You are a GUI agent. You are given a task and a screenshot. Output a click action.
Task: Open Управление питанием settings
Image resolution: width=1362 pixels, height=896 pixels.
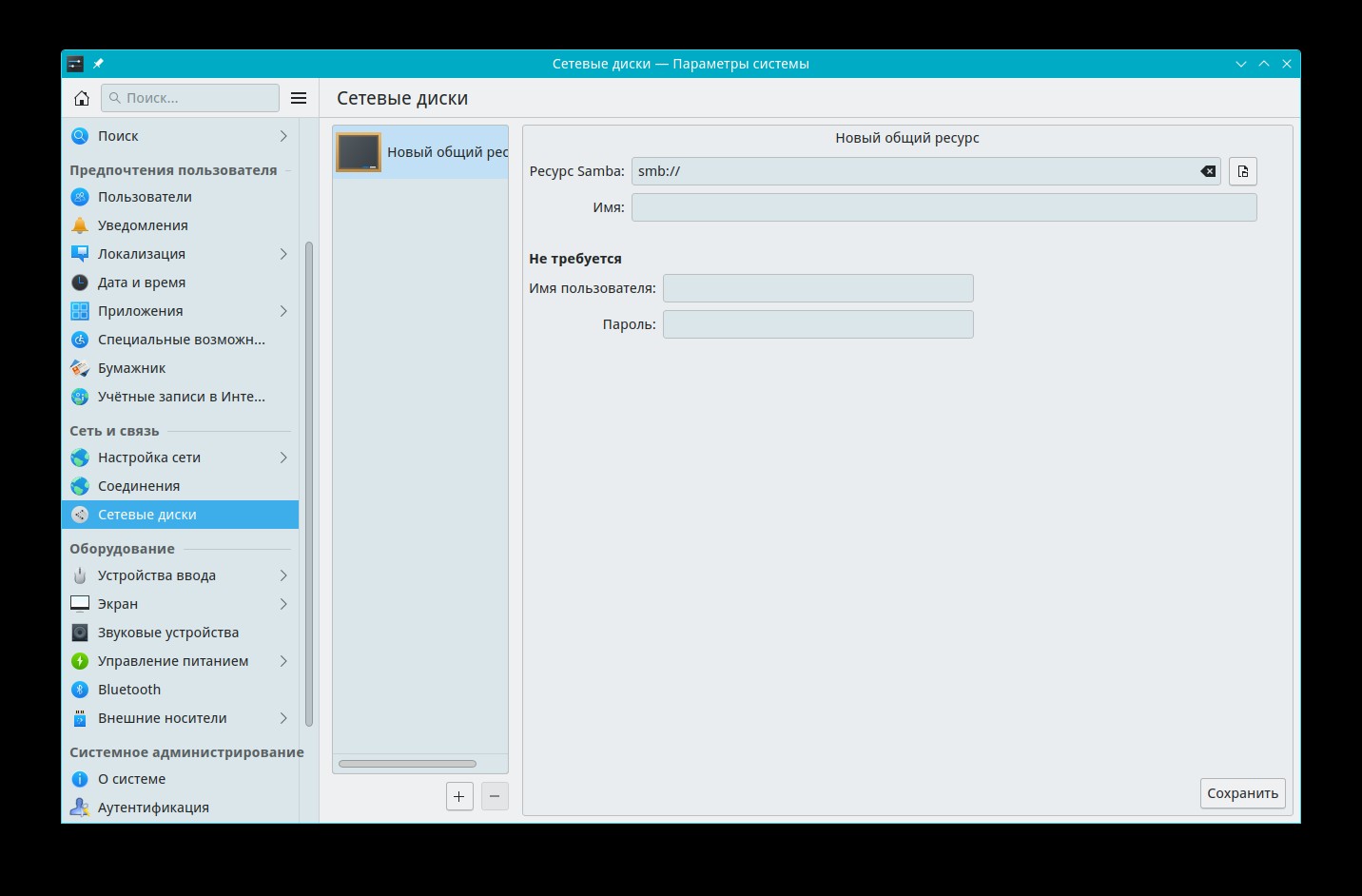[x=180, y=661]
